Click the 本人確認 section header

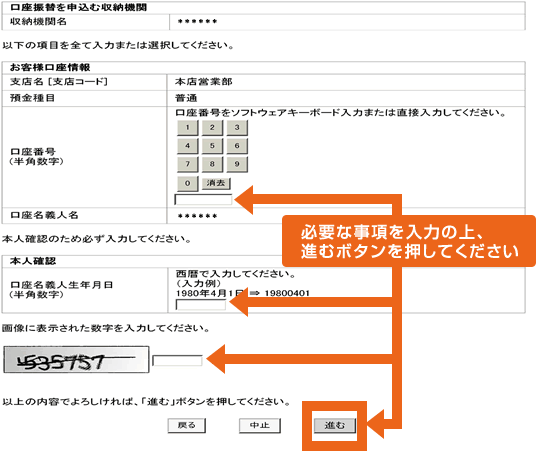(x=33, y=261)
